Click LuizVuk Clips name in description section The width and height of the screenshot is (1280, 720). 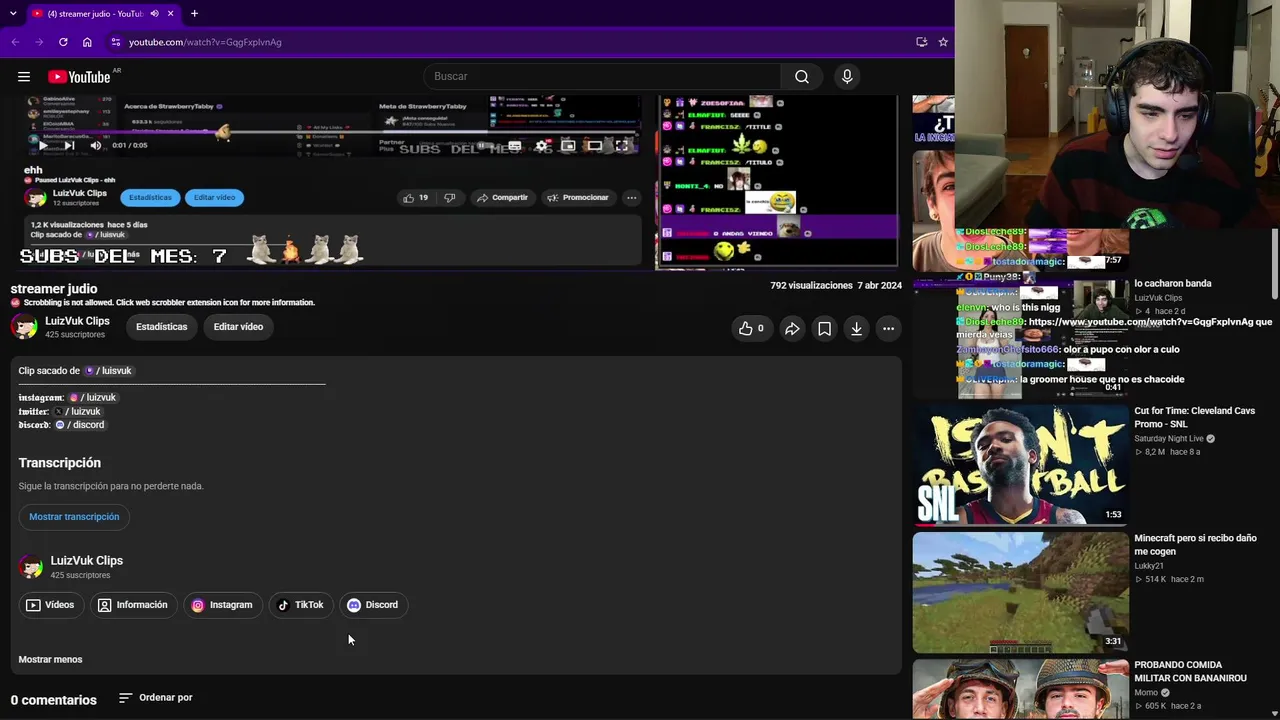(87, 561)
